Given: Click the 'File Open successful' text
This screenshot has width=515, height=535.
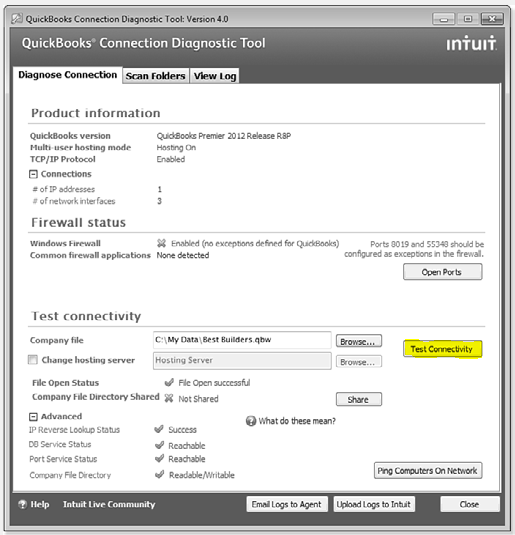Looking at the screenshot, I should (x=214, y=383).
